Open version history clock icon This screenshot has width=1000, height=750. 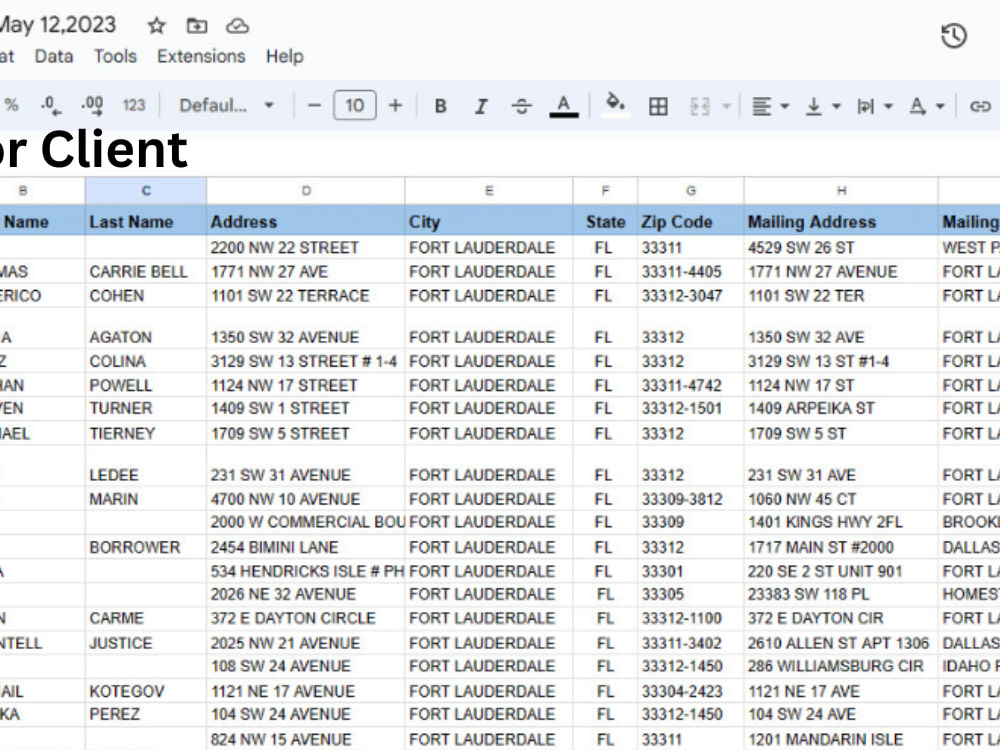[x=953, y=36]
